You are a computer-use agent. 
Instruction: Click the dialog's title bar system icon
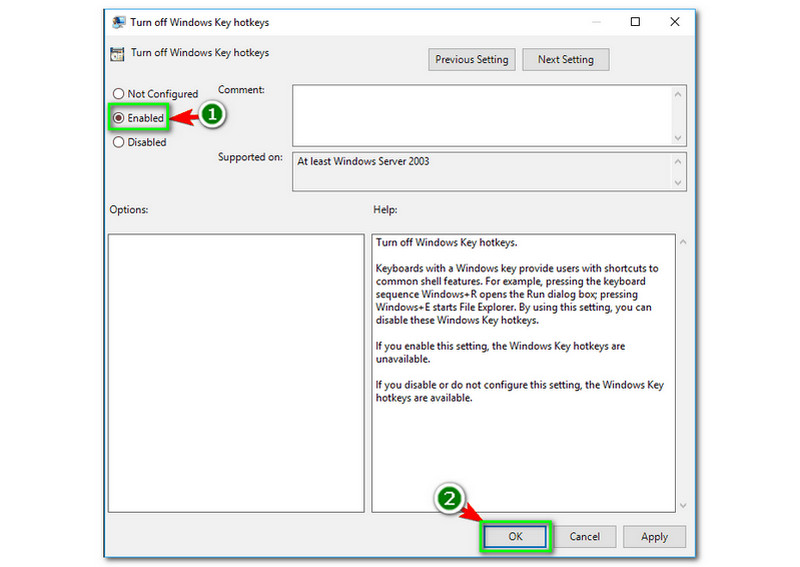click(118, 22)
